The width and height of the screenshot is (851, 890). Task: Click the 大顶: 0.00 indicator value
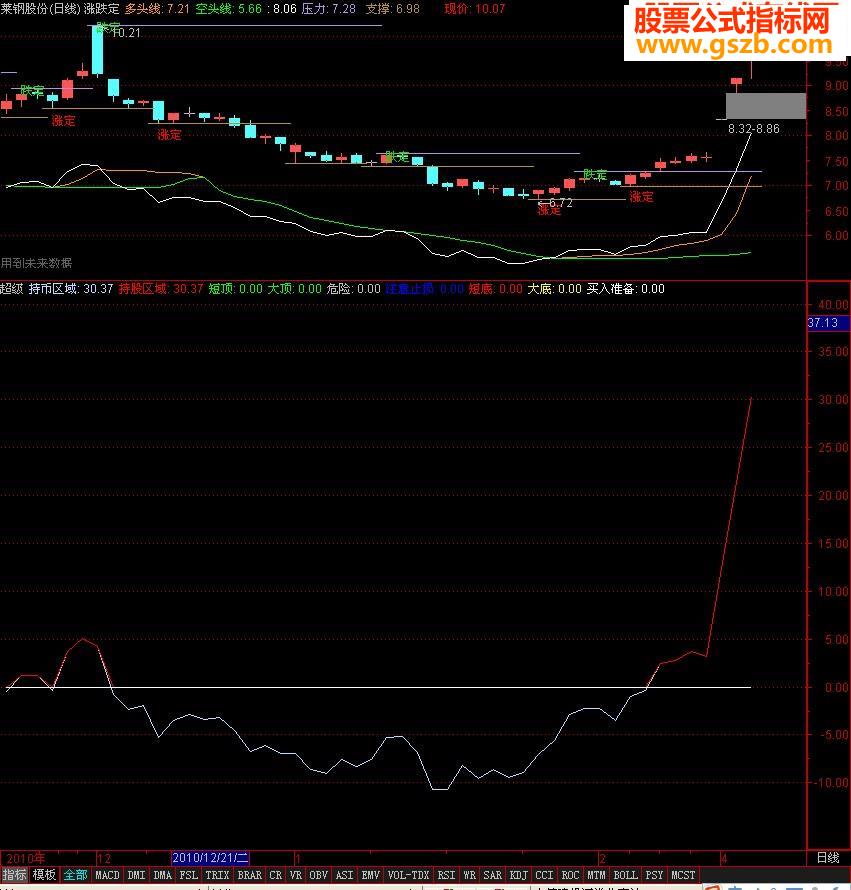pyautogui.click(x=295, y=289)
